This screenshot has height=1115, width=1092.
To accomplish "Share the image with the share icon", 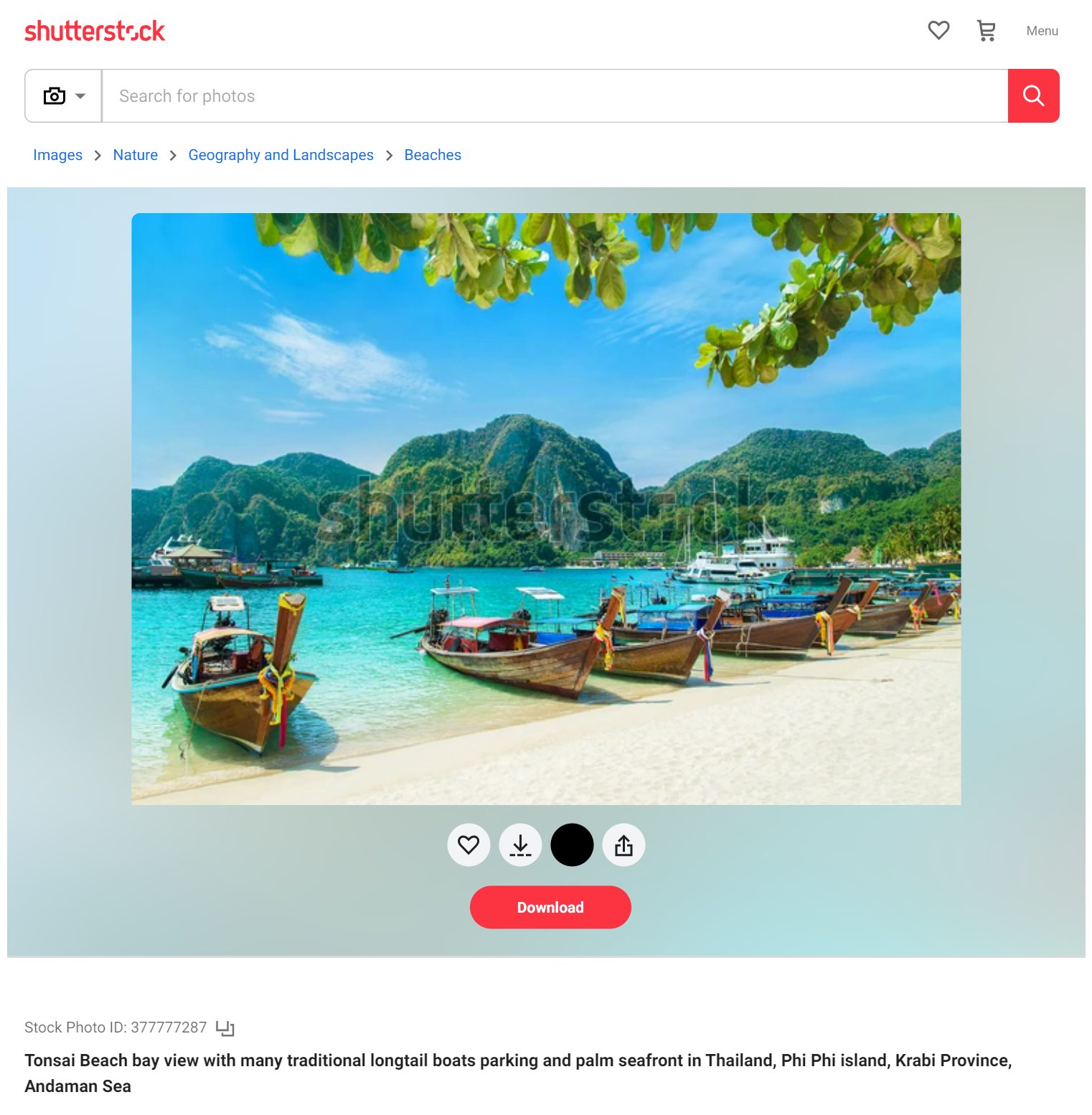I will click(x=623, y=845).
